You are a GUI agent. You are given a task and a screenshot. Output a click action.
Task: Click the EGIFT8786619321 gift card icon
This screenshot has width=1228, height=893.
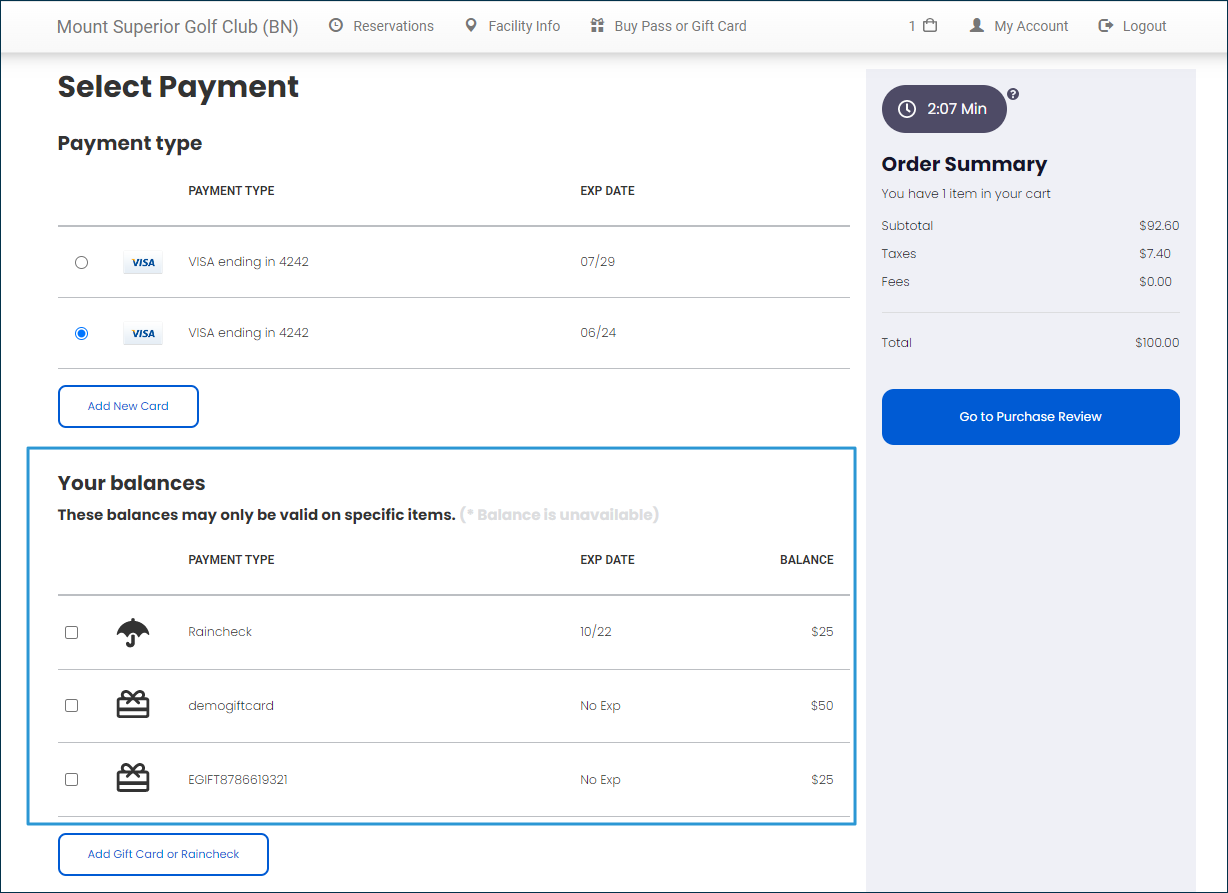(133, 778)
